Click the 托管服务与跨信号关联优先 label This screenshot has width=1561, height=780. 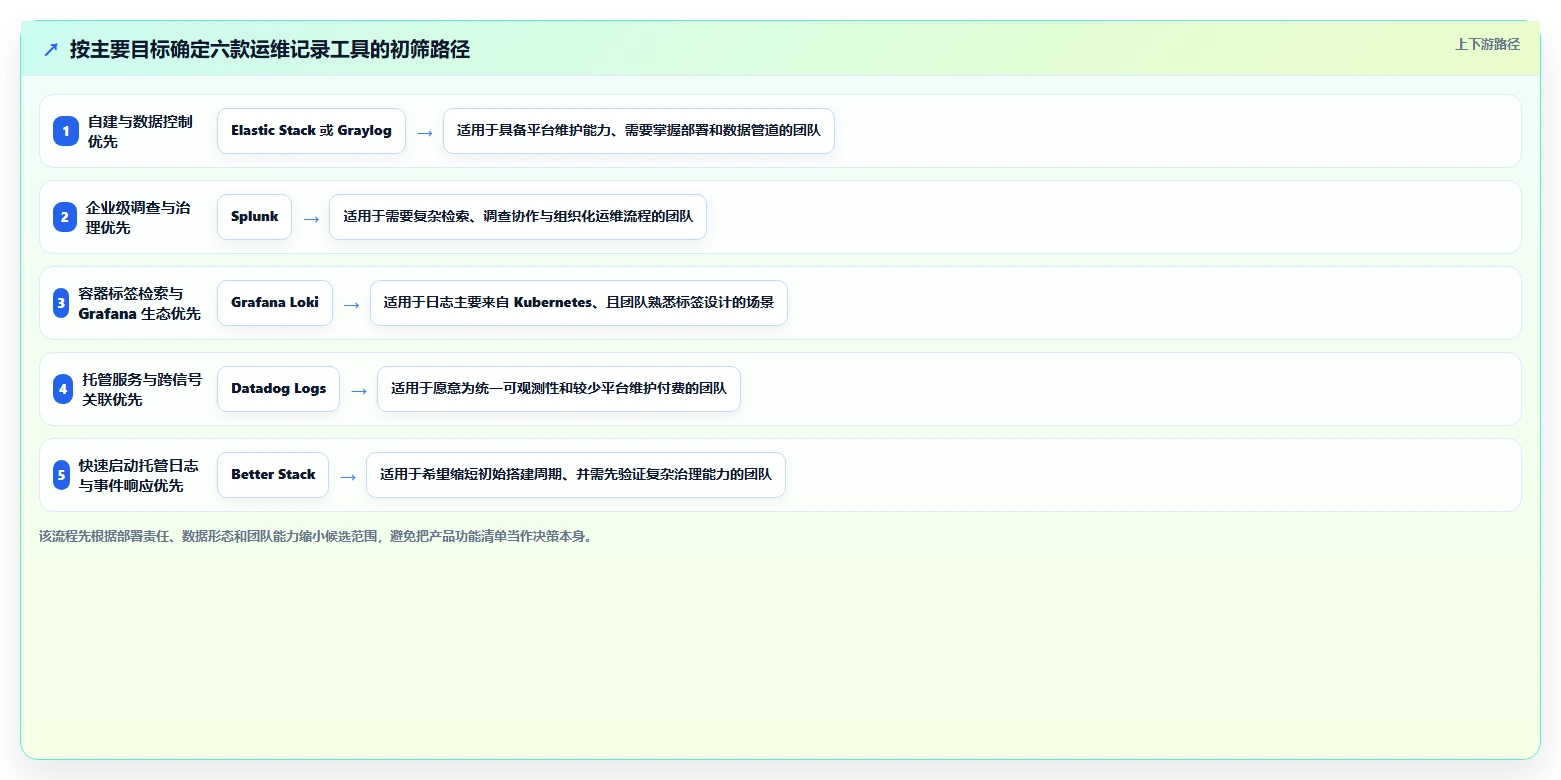(x=142, y=389)
